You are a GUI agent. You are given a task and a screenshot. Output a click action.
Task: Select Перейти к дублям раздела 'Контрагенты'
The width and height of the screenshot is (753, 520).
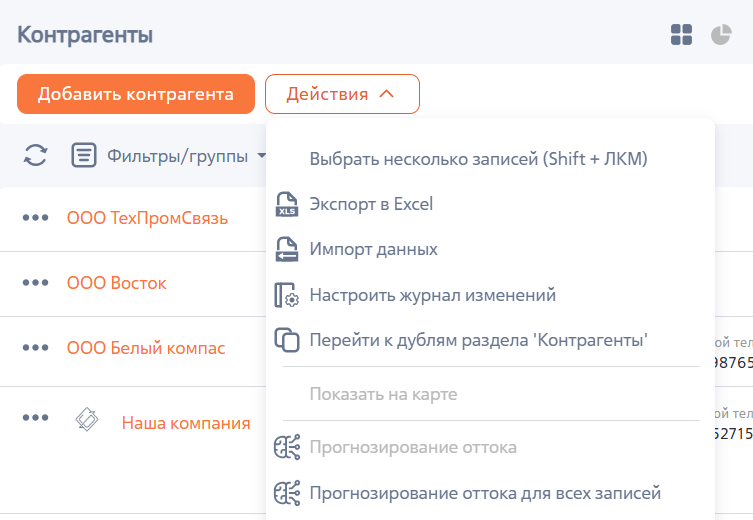[x=478, y=340]
